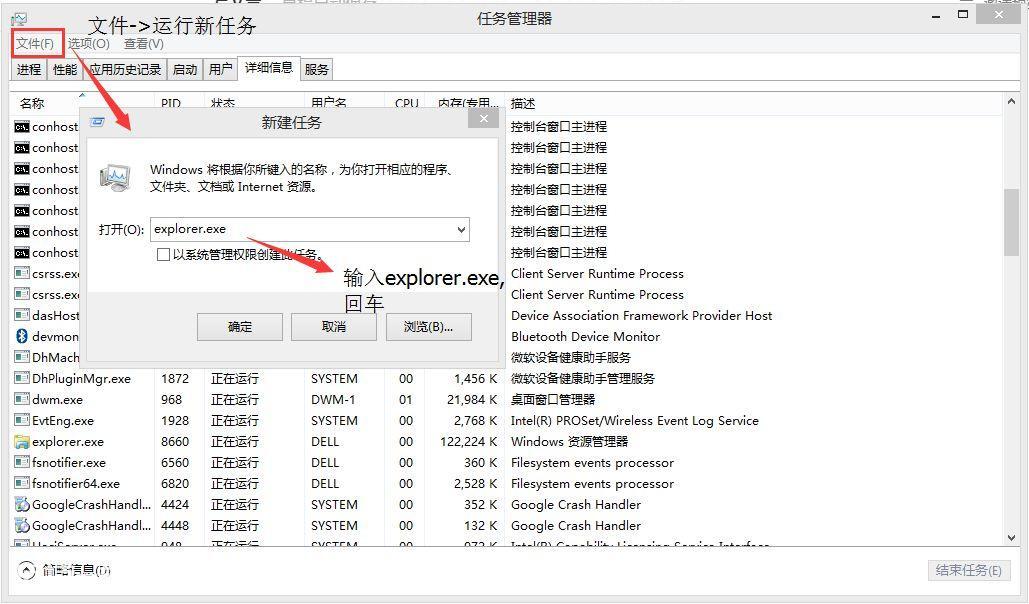Click the scrollbar down arrow
Viewport: 1029px width, 604px height.
coord(1011,538)
